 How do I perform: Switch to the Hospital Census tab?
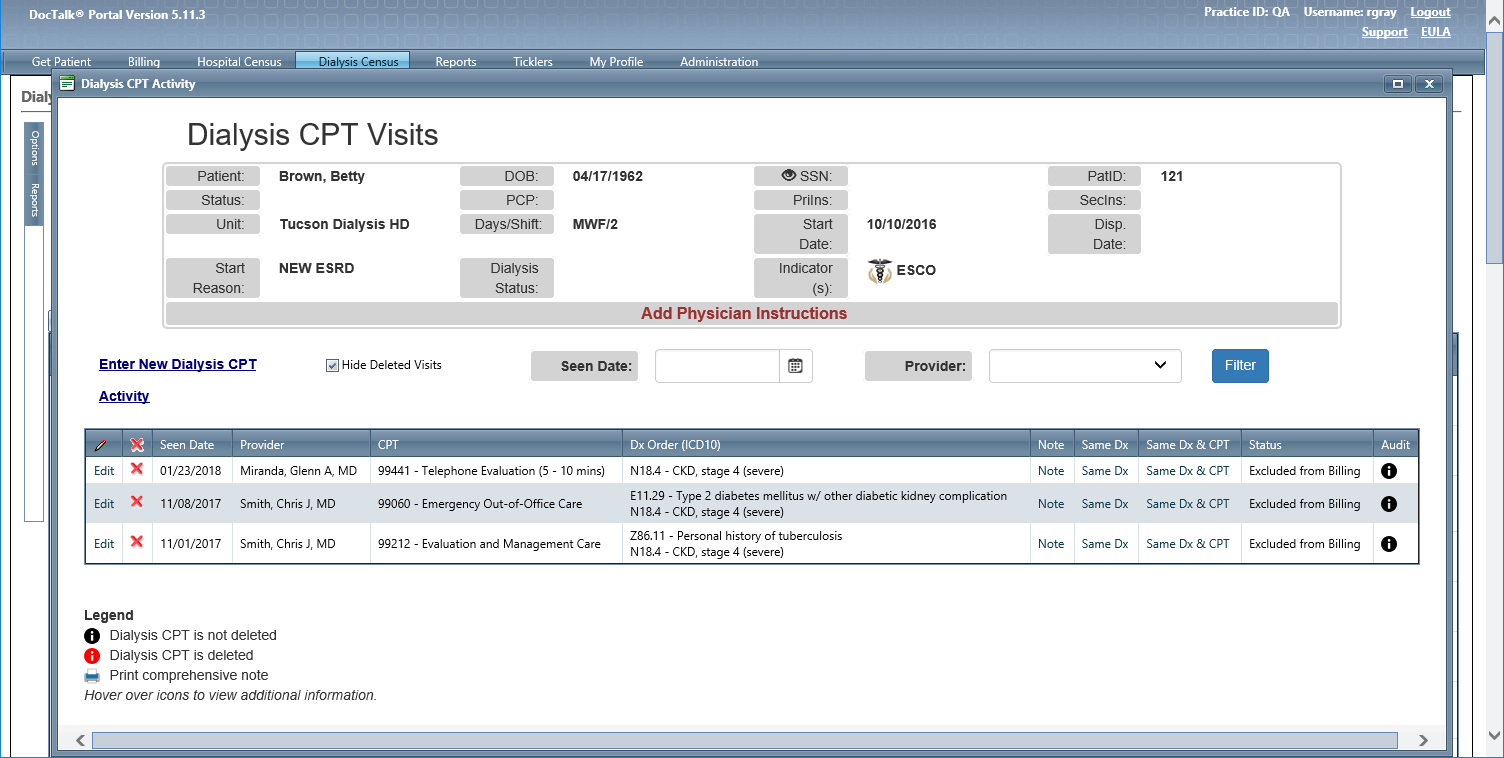[239, 62]
